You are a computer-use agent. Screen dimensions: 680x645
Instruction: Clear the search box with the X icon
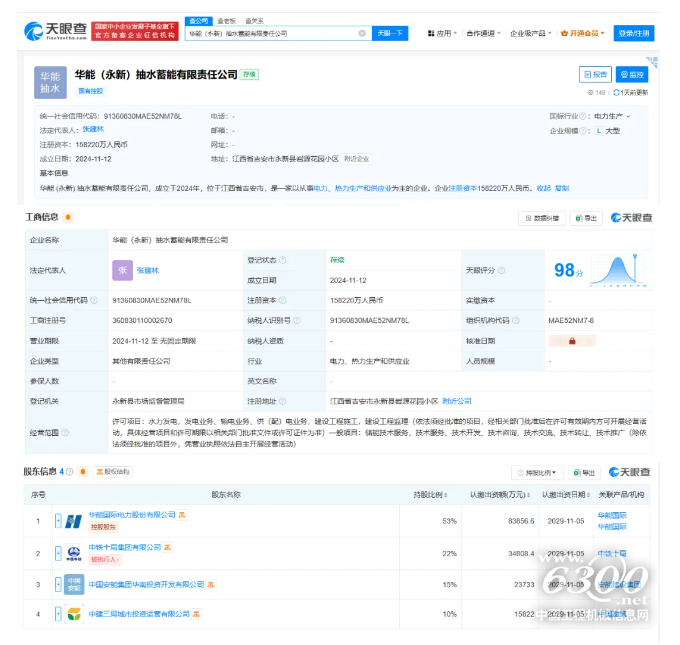[x=362, y=33]
